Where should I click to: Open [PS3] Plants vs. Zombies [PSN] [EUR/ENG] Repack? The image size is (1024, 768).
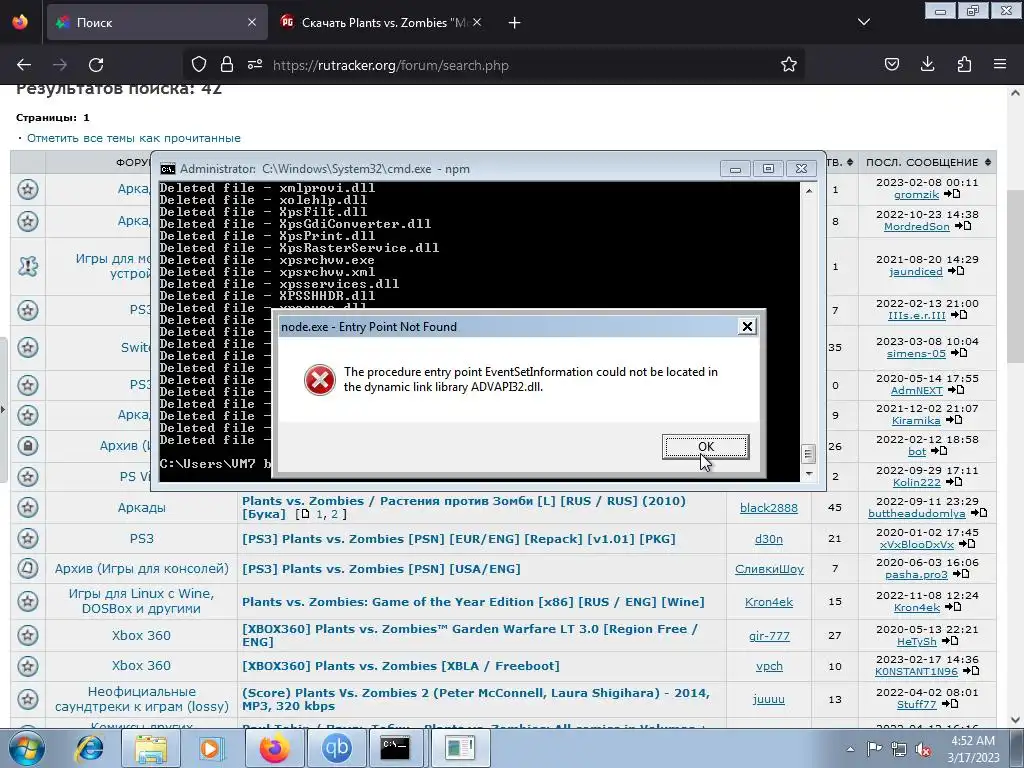click(x=458, y=539)
